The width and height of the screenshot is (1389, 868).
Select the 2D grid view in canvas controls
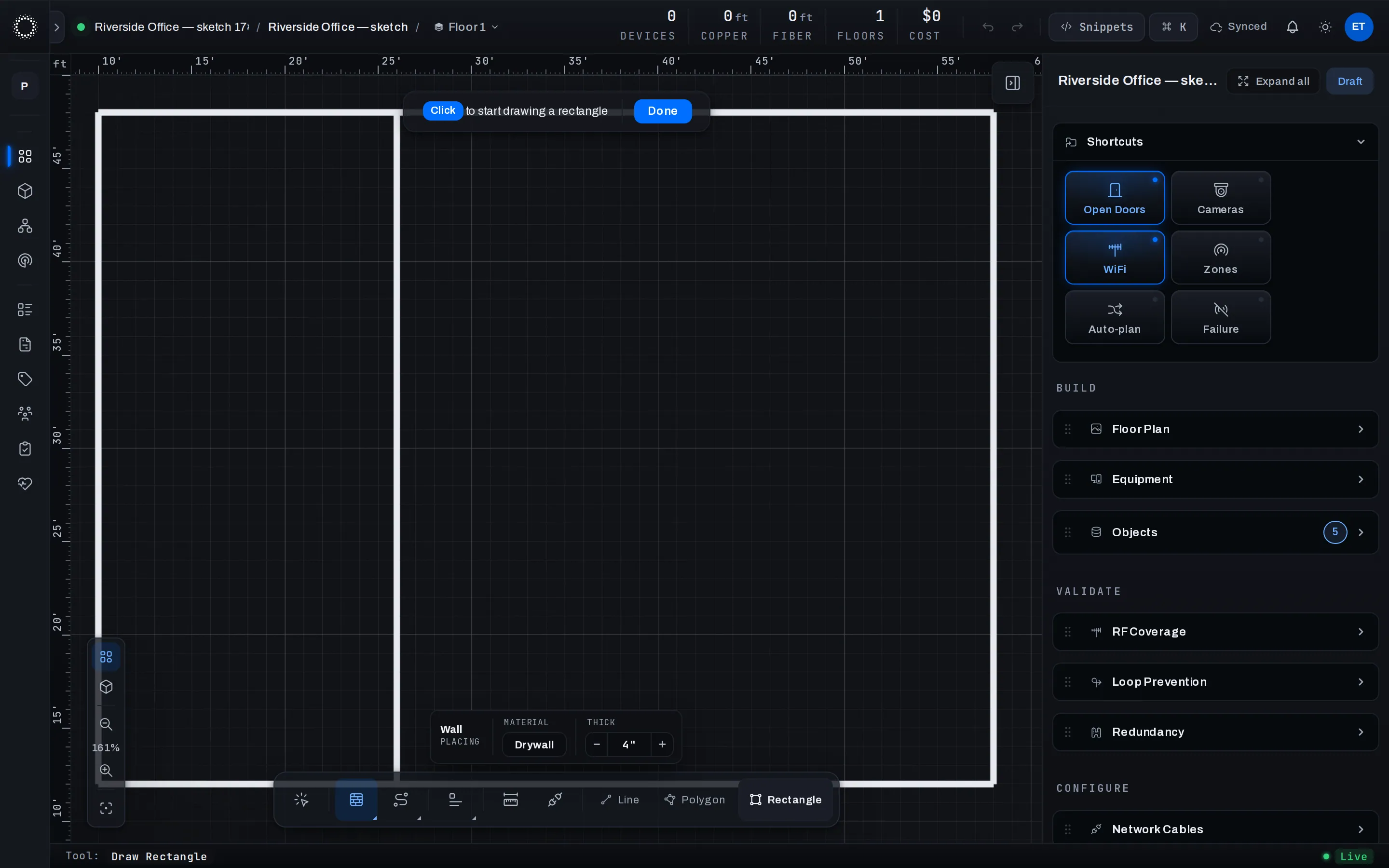coord(106,657)
